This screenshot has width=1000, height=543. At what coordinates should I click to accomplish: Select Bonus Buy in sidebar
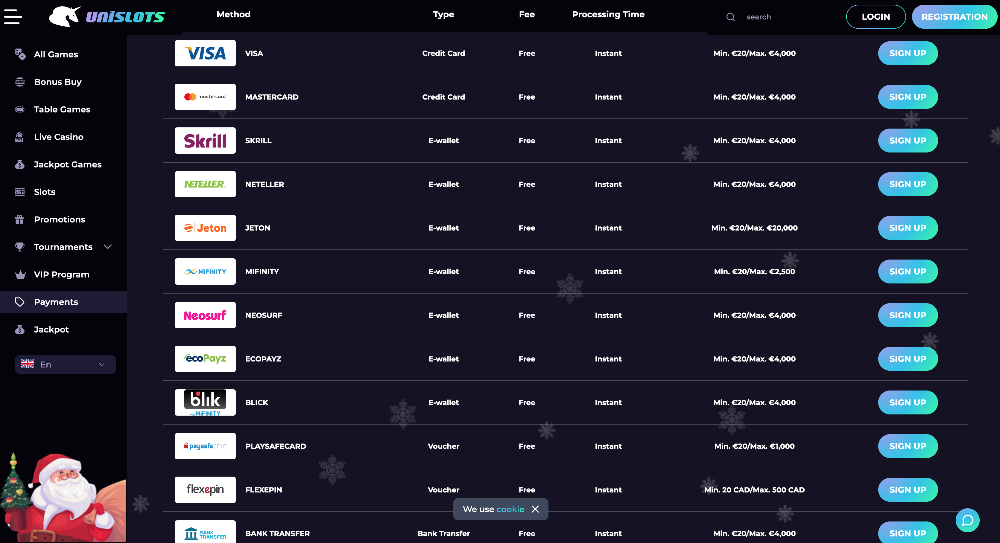[57, 82]
